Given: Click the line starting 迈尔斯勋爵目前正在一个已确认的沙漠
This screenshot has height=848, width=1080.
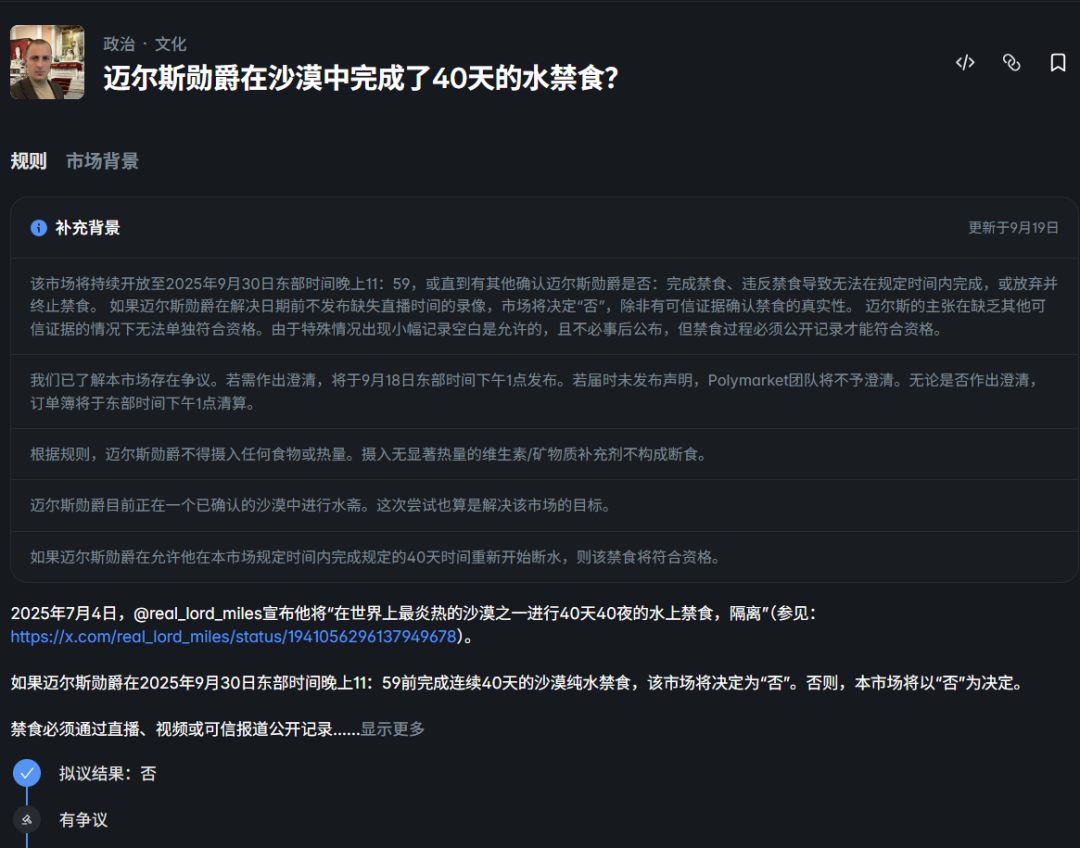Looking at the screenshot, I should point(320,506).
